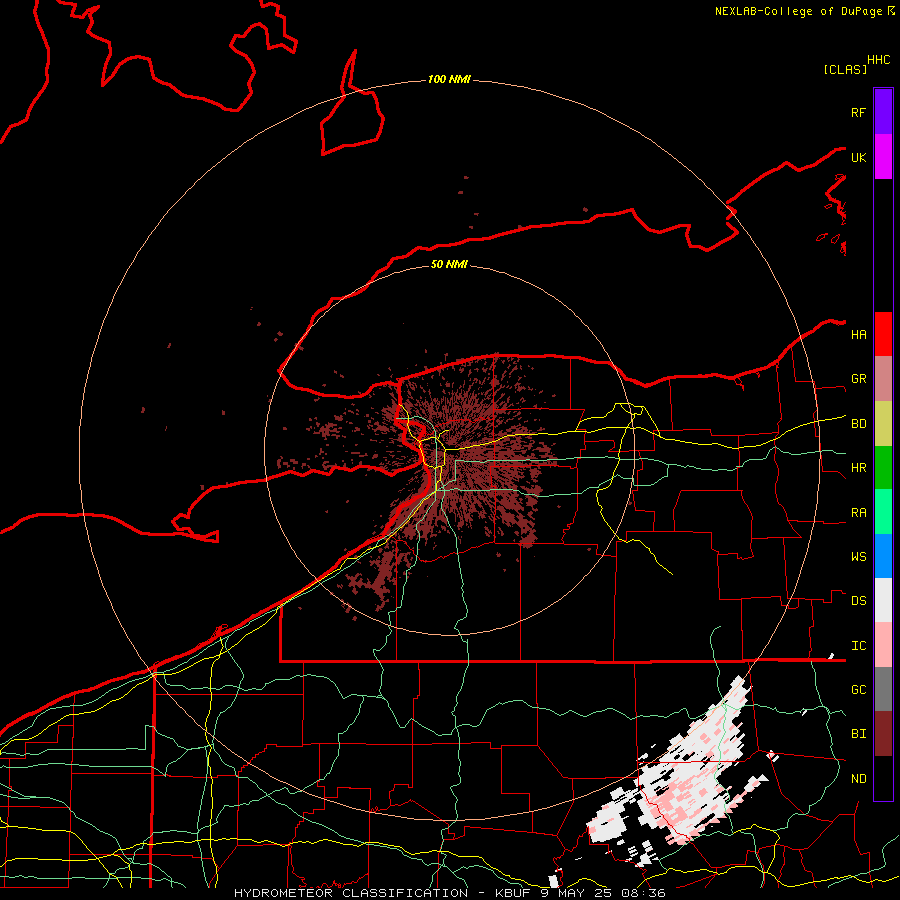Click the WS blue legend swatch
This screenshot has height=900, width=900.
883,556
